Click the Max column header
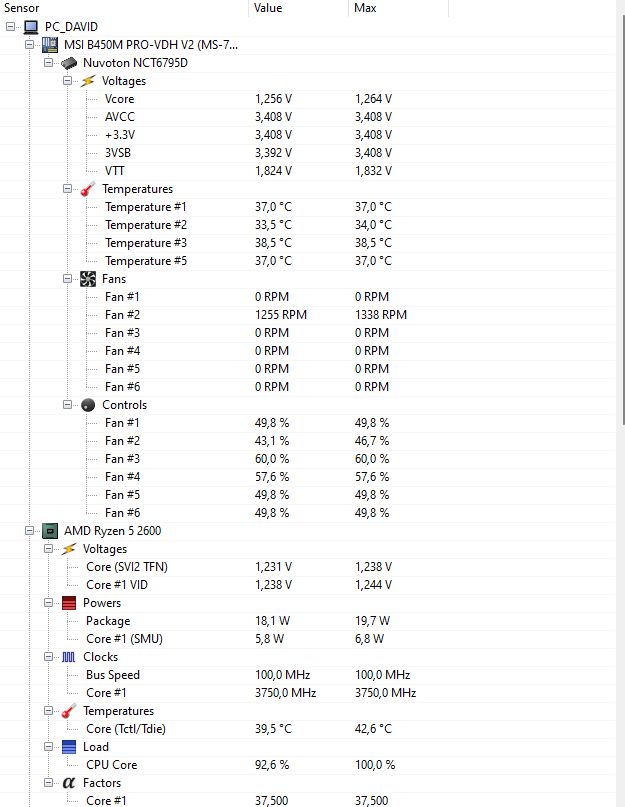The width and height of the screenshot is (625, 807). tap(398, 8)
